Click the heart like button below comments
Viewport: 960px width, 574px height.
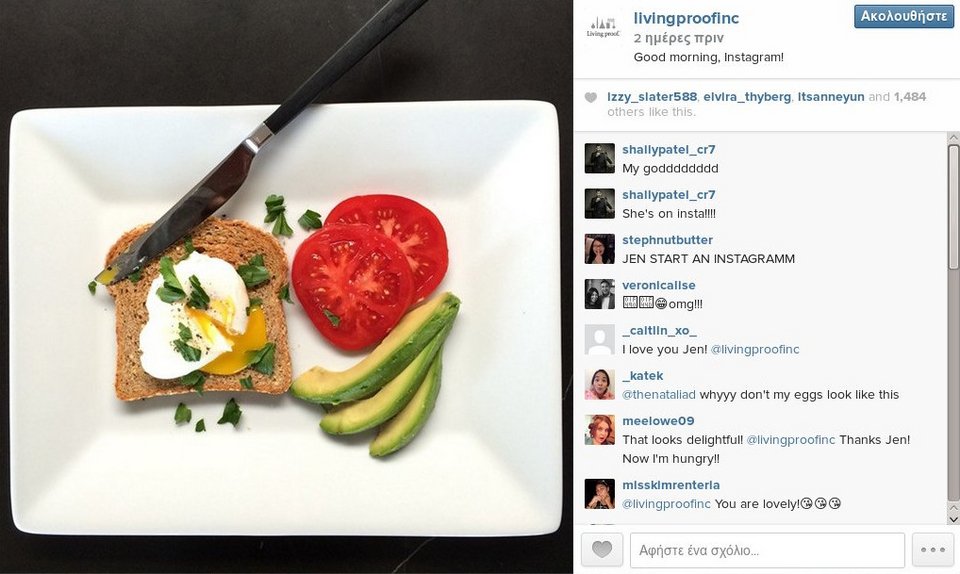(601, 550)
